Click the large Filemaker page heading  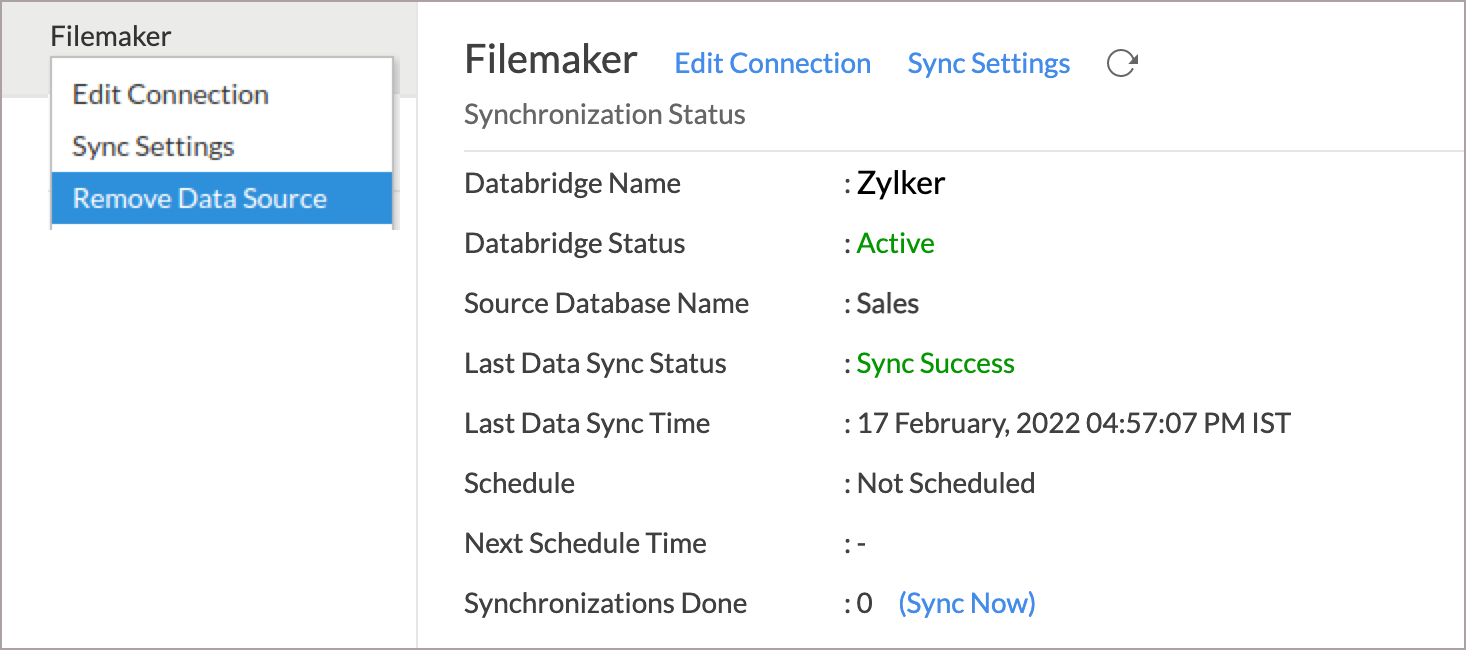point(551,60)
